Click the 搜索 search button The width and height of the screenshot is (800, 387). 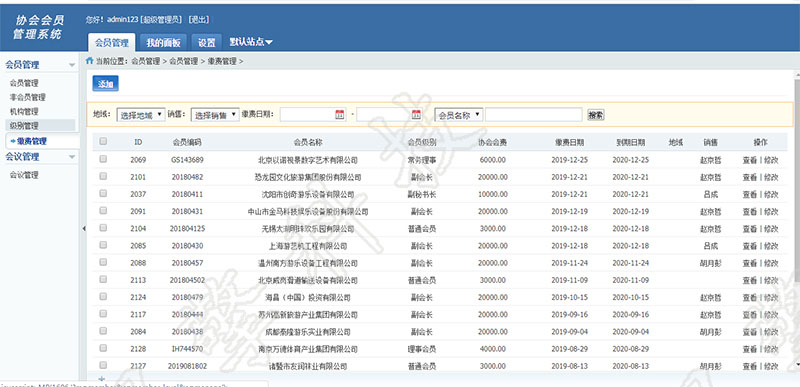596,115
